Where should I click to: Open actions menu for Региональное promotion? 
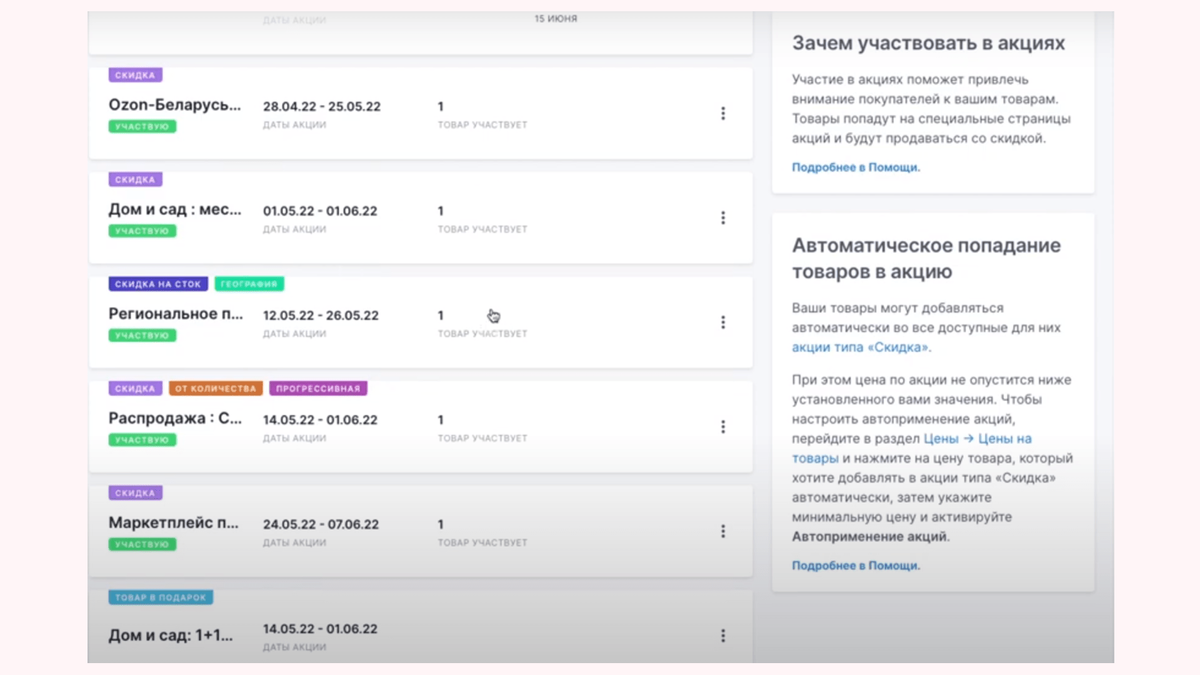pyautogui.click(x=723, y=322)
